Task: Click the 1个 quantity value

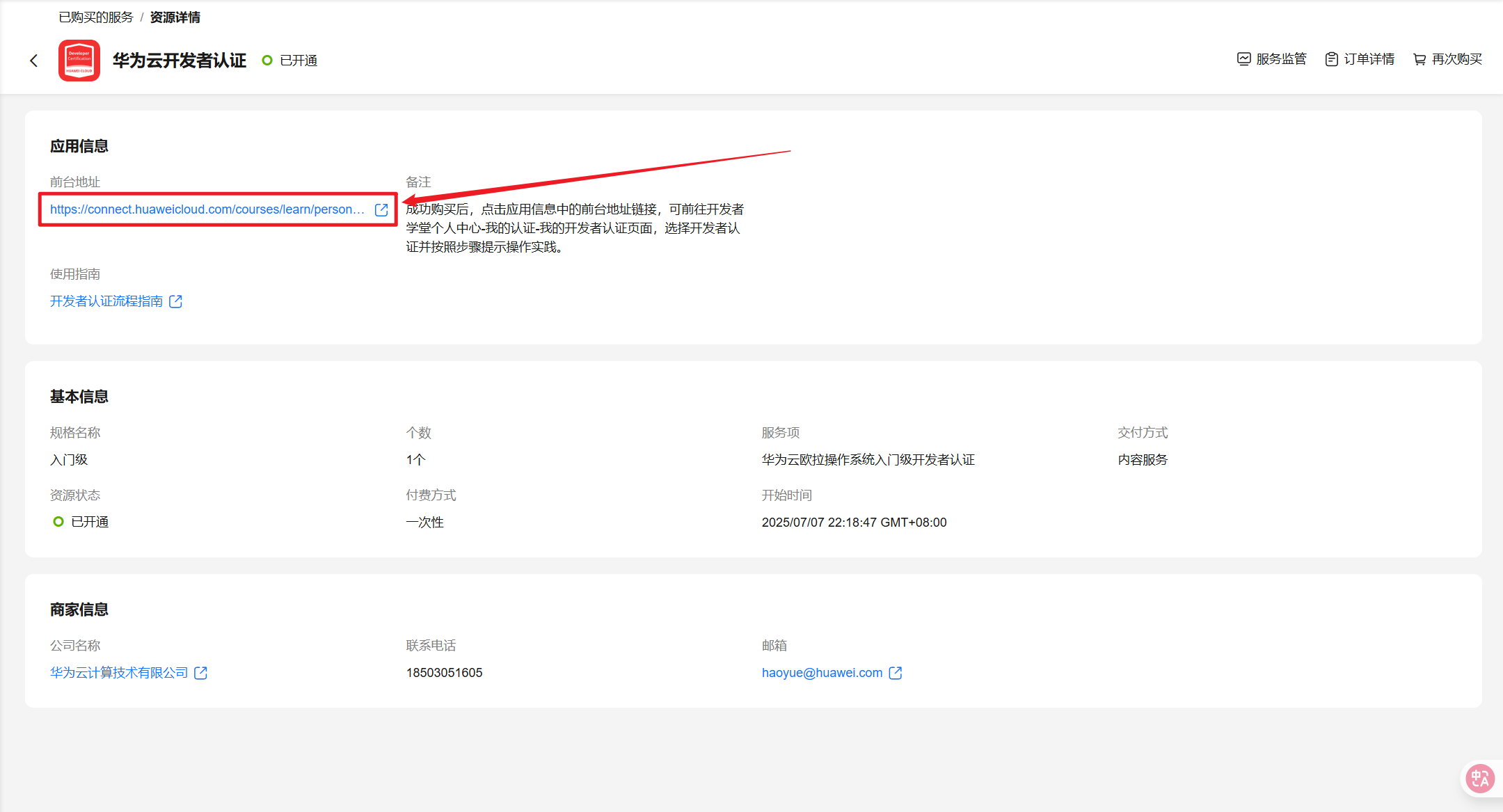Action: point(416,460)
